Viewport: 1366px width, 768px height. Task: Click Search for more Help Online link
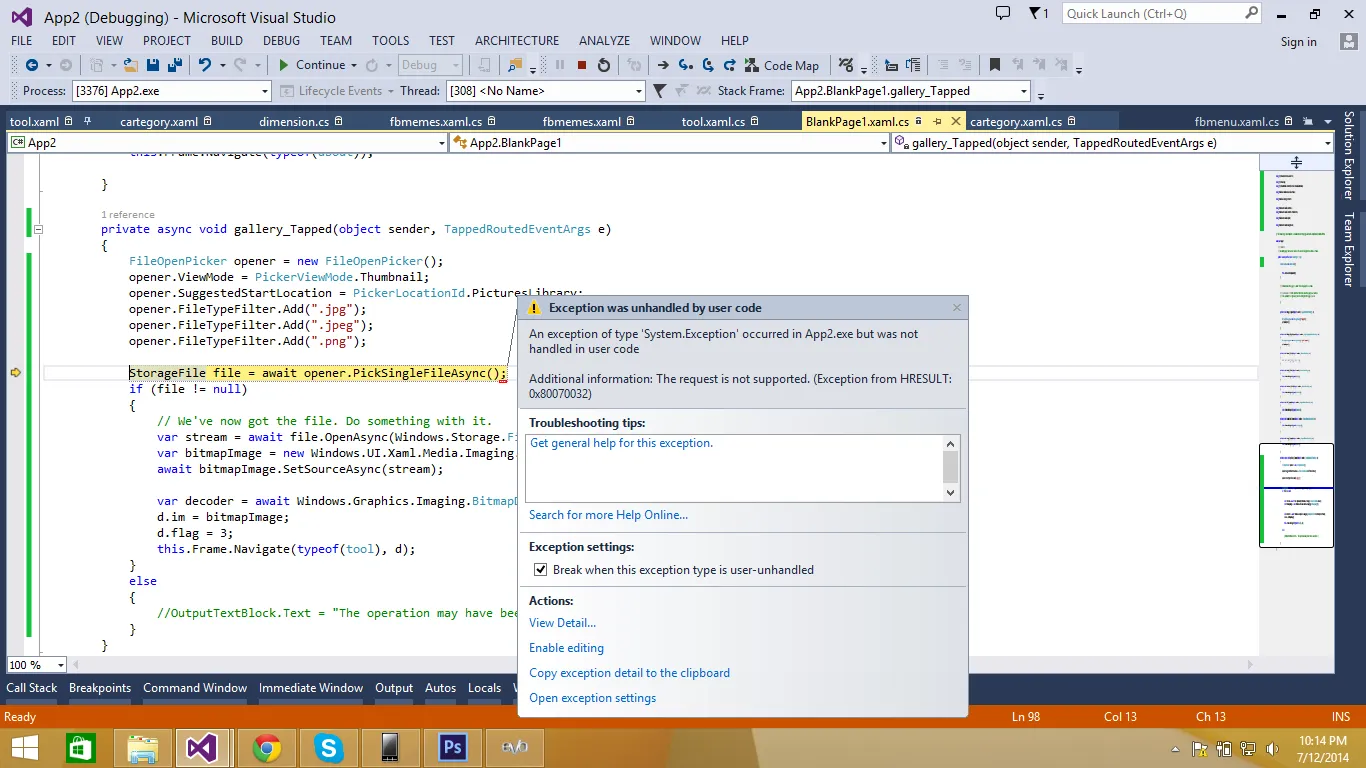[x=608, y=515]
